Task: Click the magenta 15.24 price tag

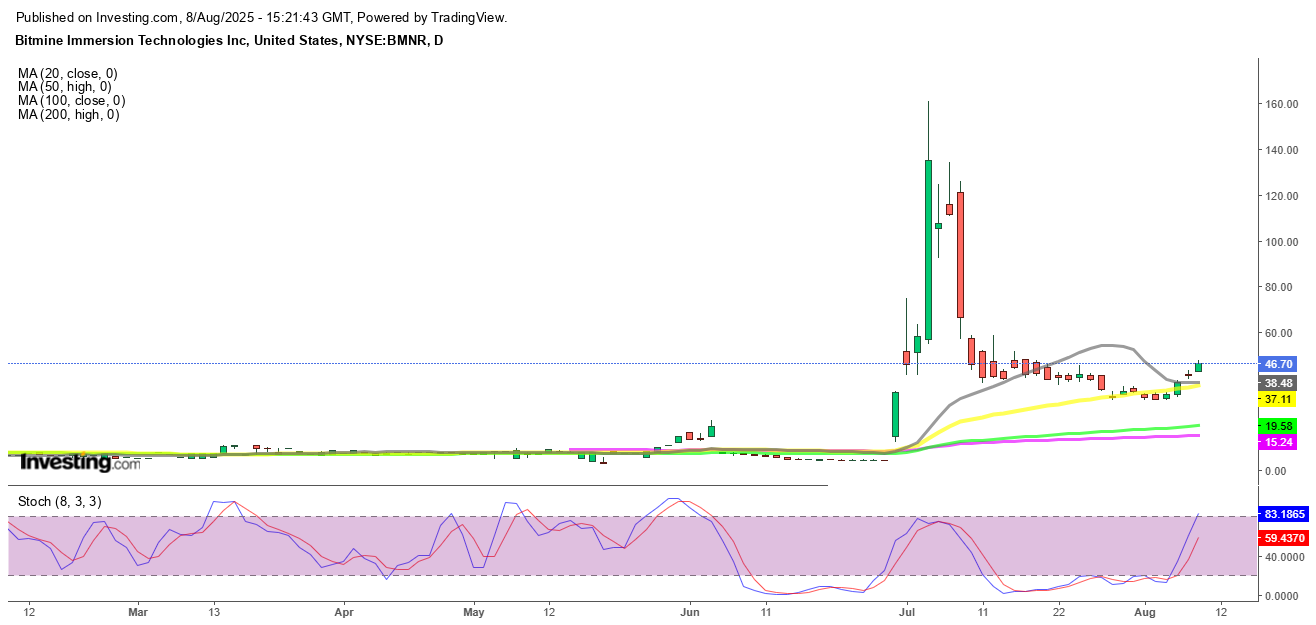Action: point(1280,442)
